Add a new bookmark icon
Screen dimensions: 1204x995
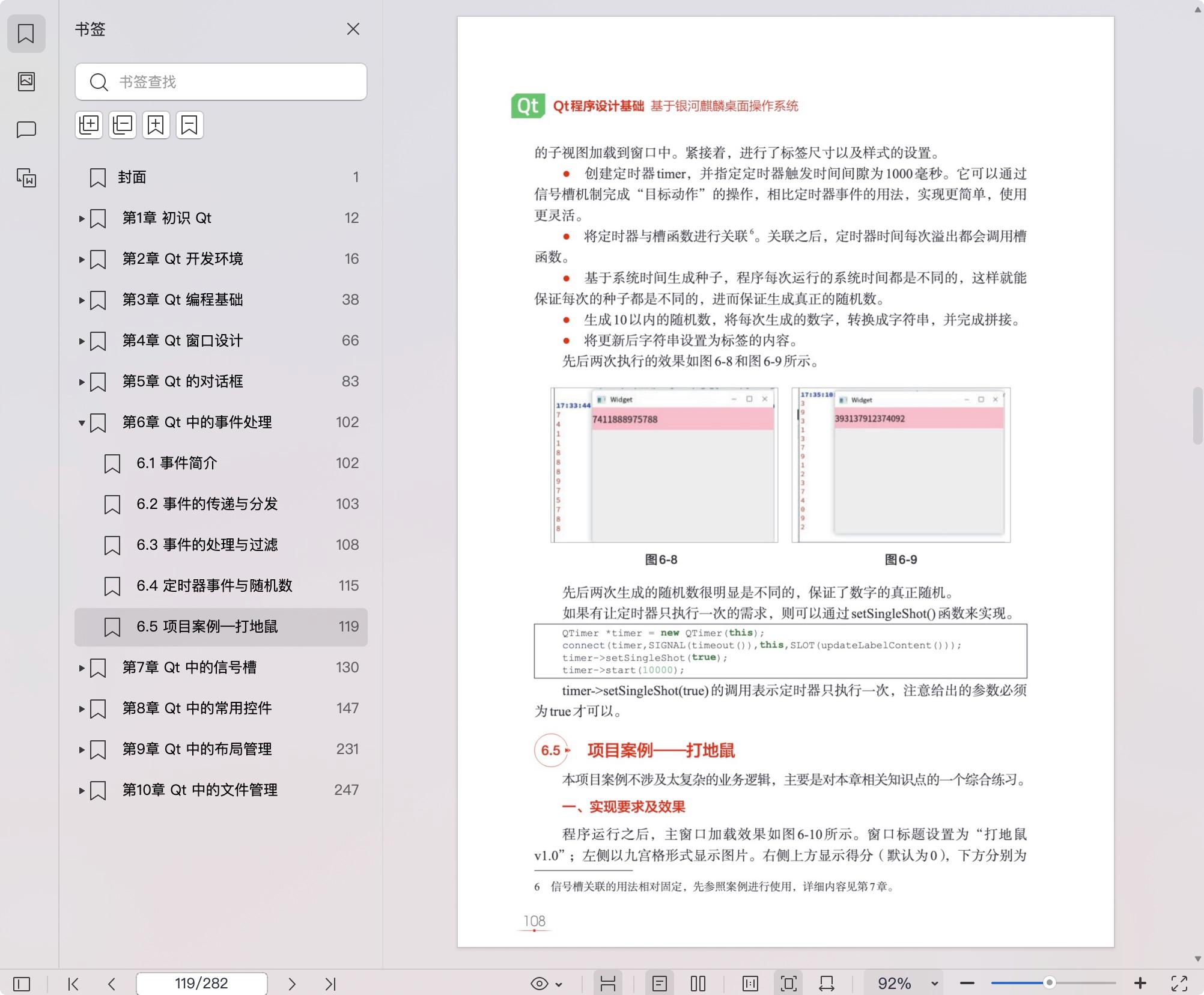(x=156, y=125)
